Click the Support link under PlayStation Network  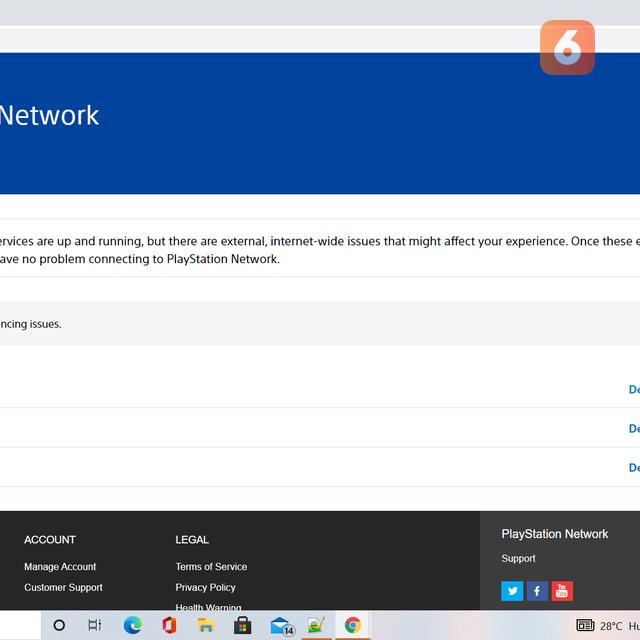pyautogui.click(x=518, y=559)
